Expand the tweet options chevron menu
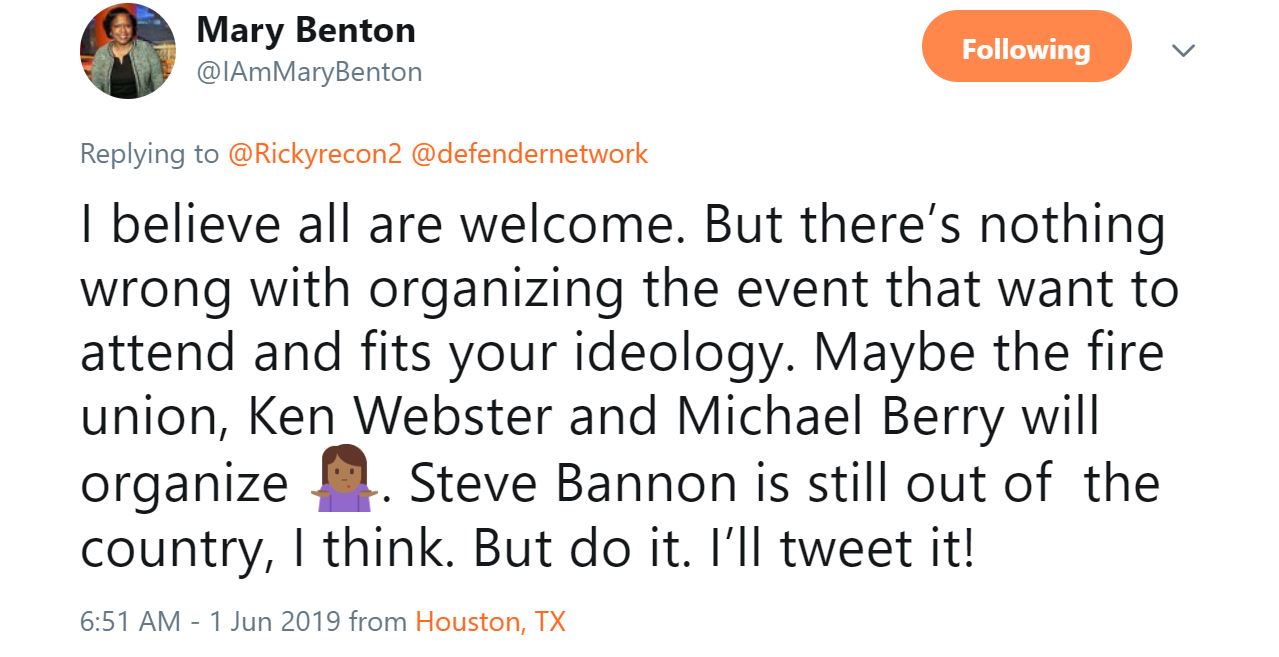This screenshot has height=657, width=1279. click(1183, 50)
